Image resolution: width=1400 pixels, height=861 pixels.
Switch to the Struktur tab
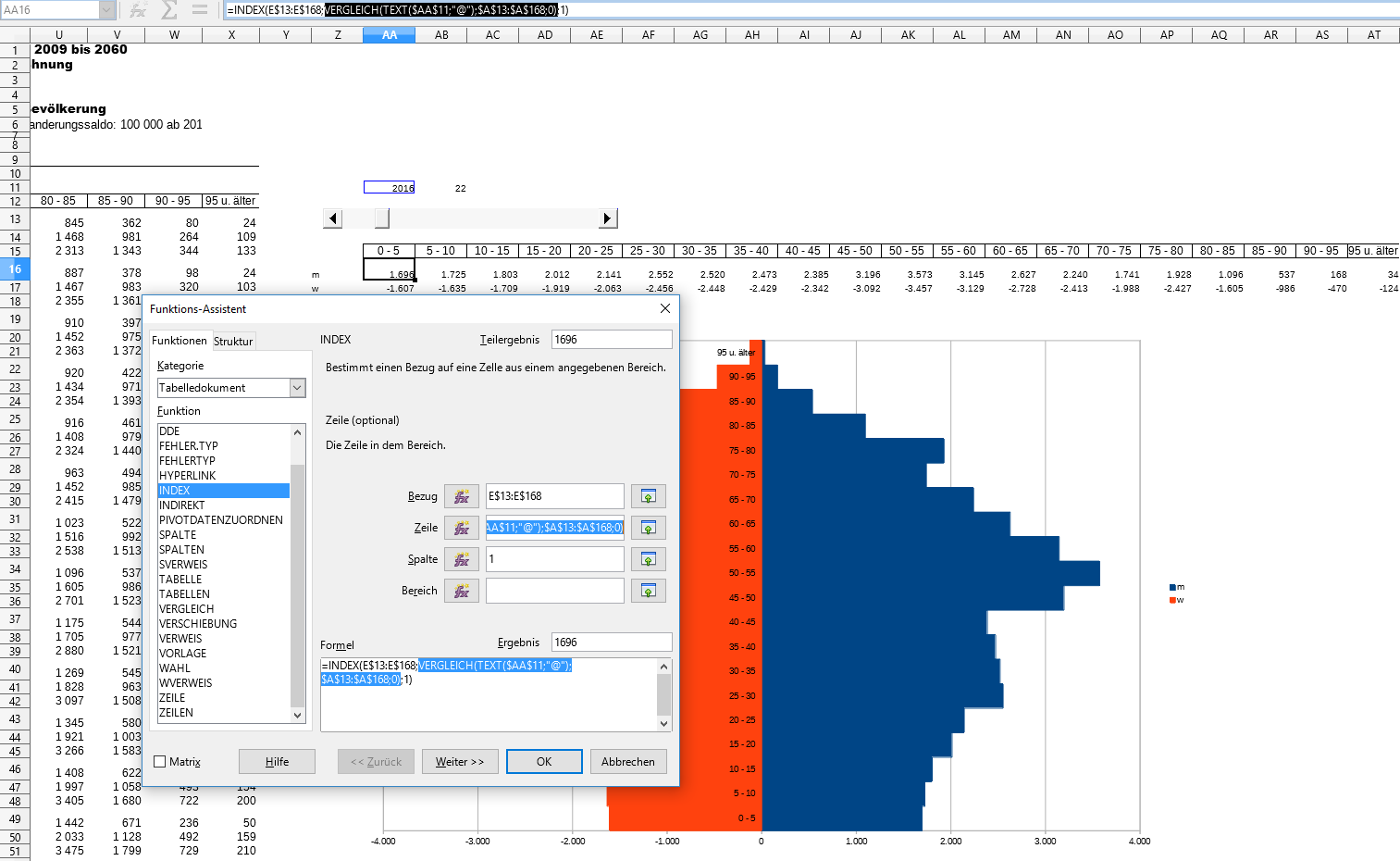point(233,342)
